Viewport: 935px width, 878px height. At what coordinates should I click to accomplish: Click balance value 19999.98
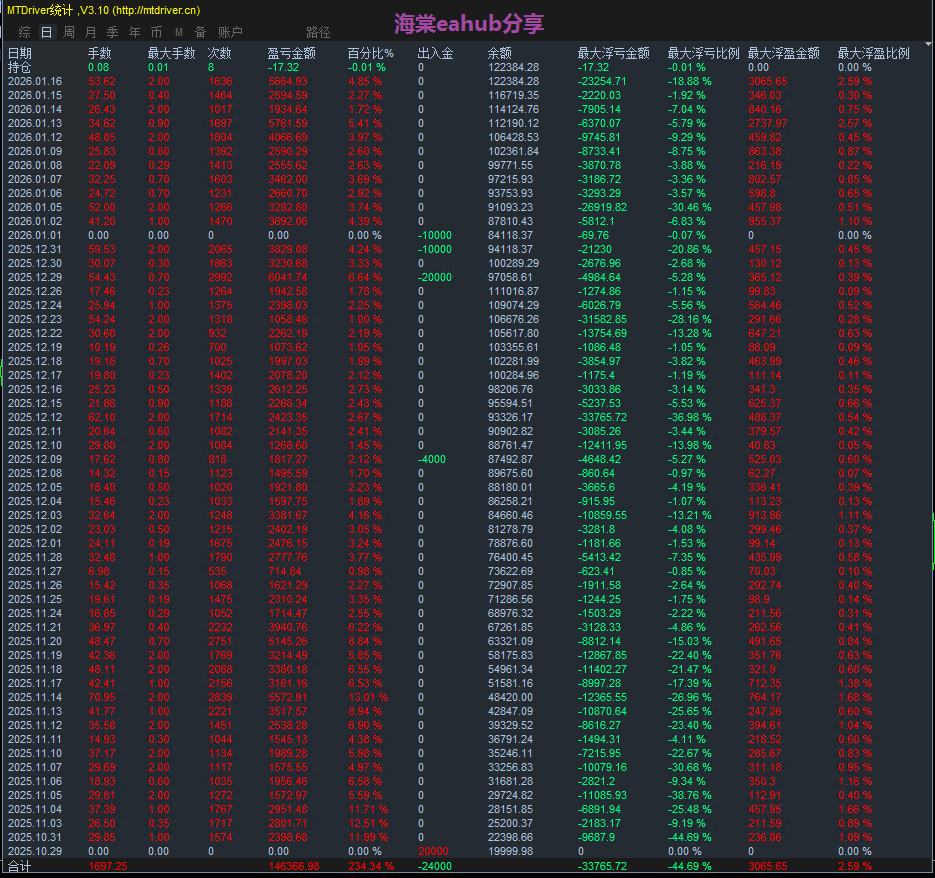[510, 851]
